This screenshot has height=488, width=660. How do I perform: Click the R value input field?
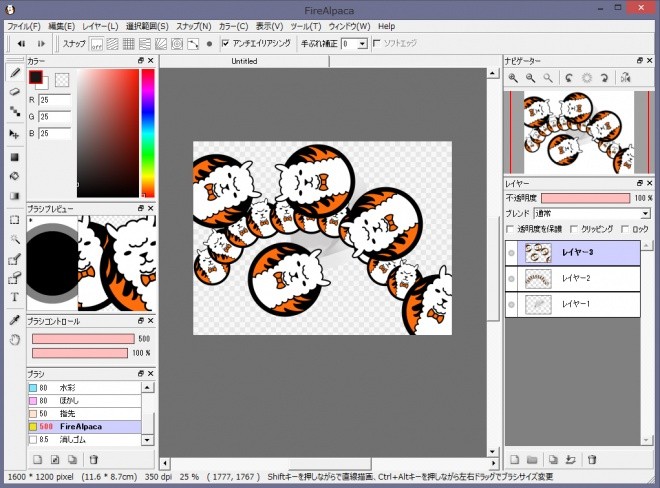point(55,100)
